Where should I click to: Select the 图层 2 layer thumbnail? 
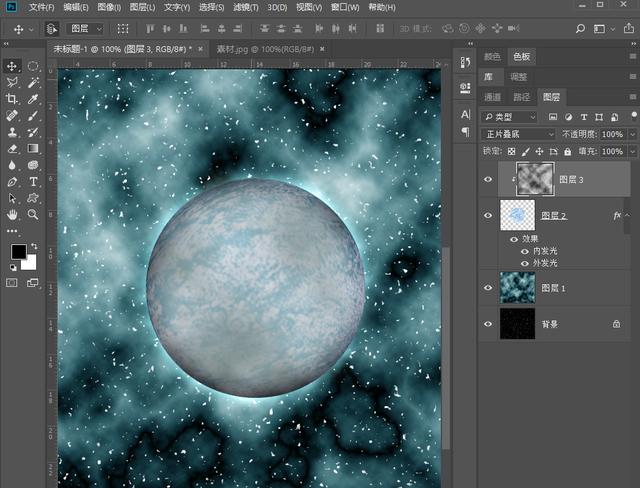tap(518, 216)
